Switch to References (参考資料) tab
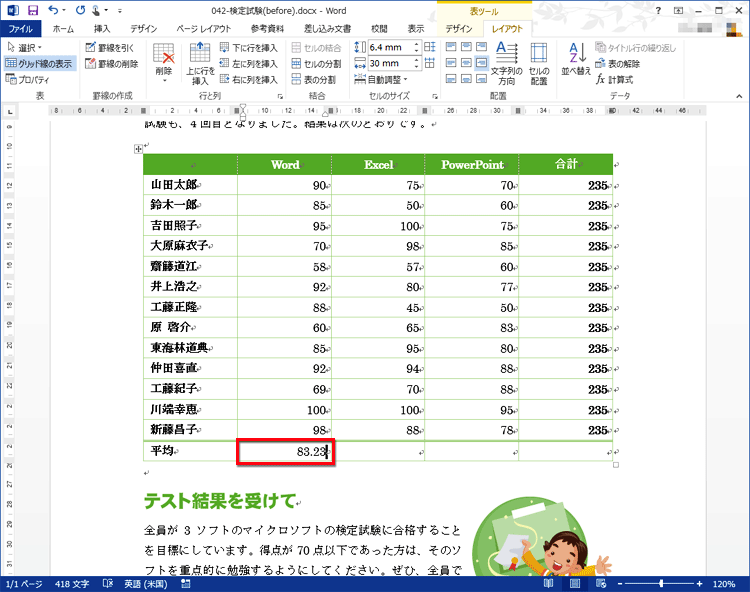 point(267,29)
